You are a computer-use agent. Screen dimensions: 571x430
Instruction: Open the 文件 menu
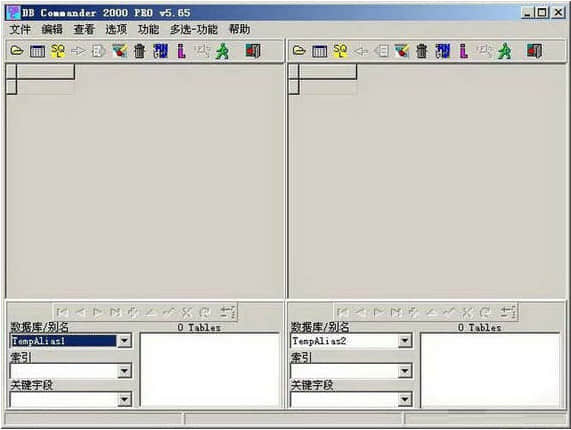point(20,29)
